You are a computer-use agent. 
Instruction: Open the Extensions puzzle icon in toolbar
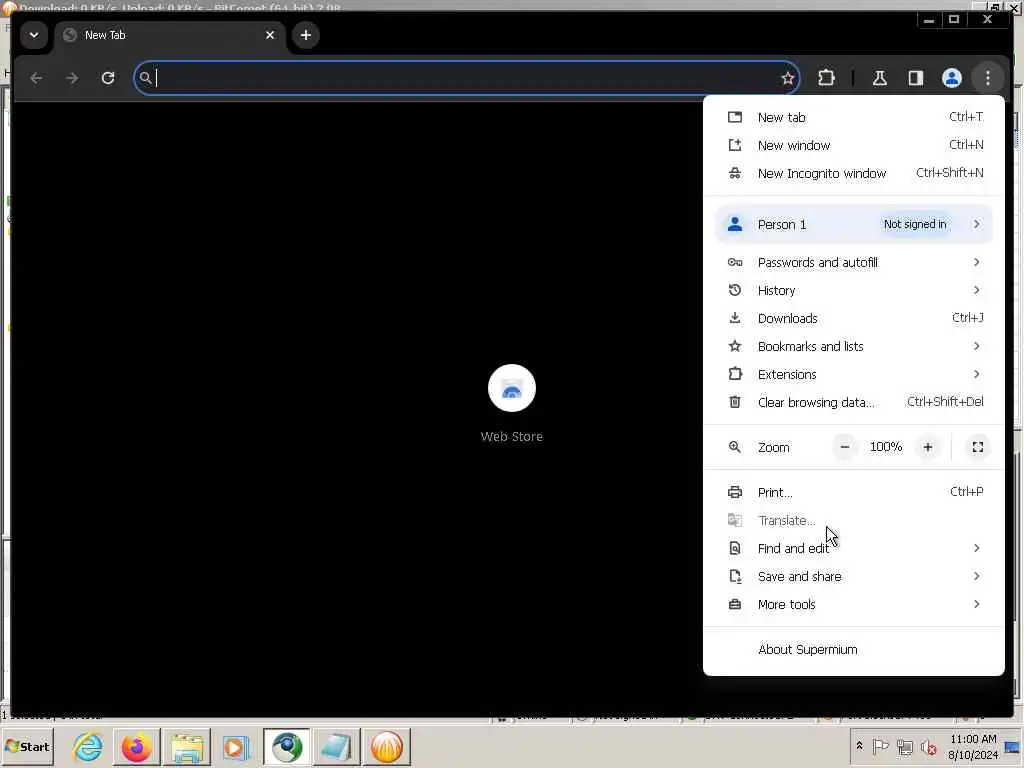click(x=826, y=78)
